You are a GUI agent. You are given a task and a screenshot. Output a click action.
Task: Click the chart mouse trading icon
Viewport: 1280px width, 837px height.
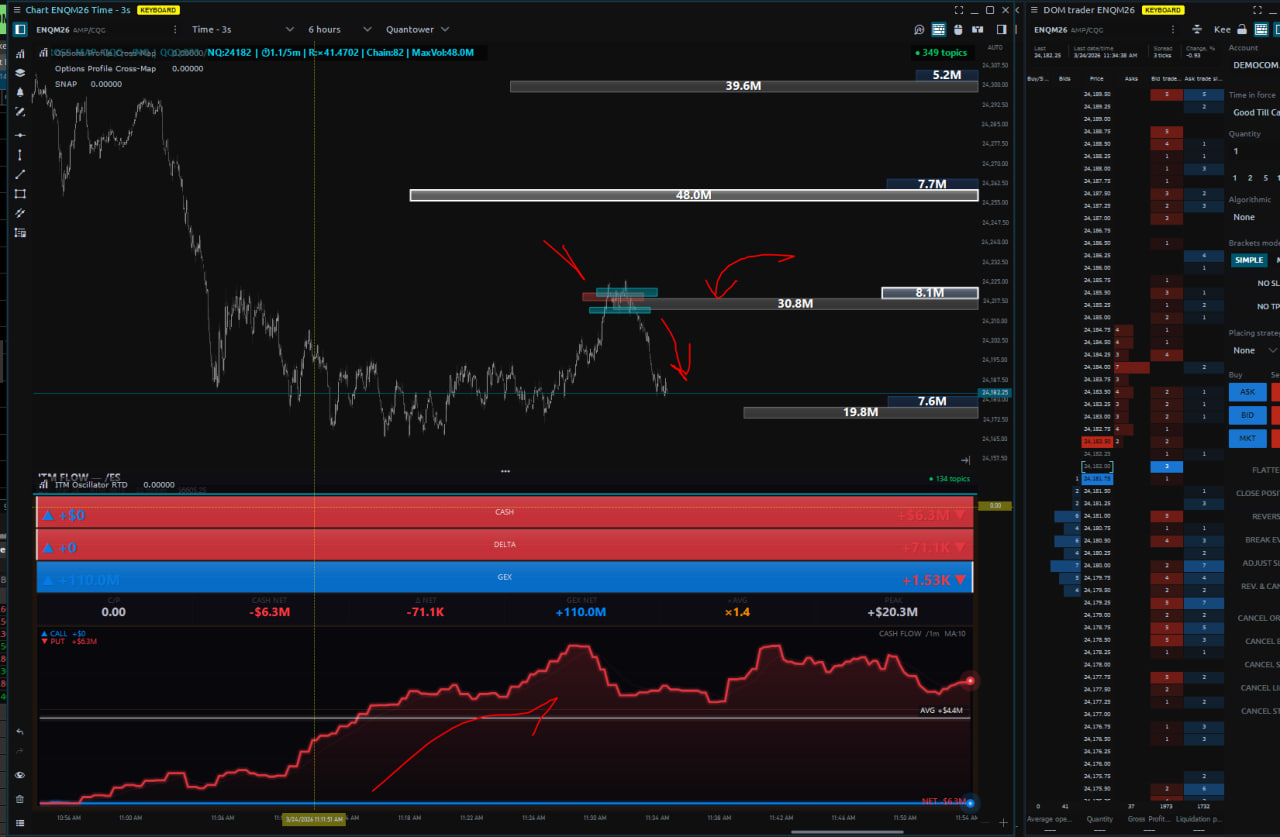957,30
